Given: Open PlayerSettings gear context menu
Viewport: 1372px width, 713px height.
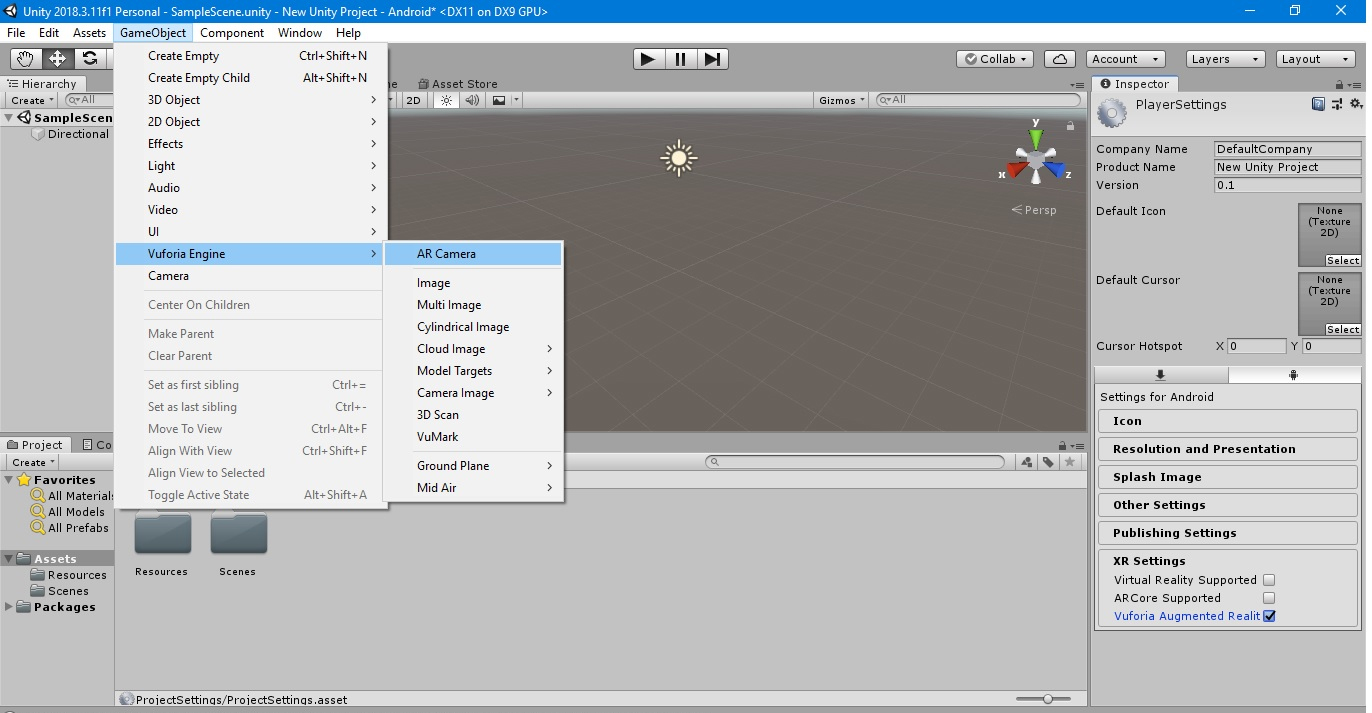Looking at the screenshot, I should pos(1356,104).
